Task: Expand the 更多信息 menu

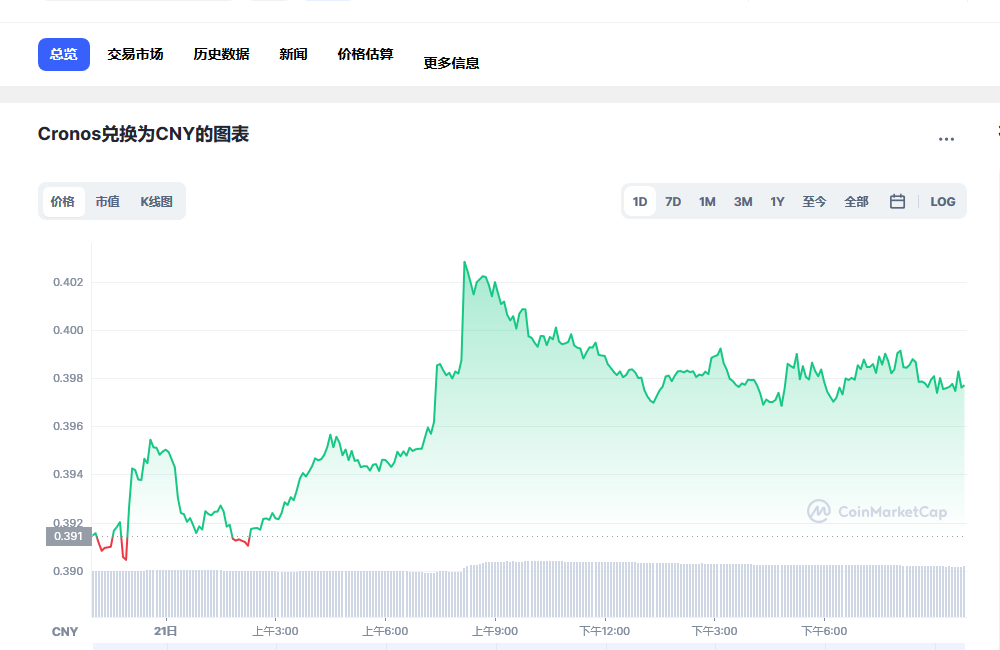Action: pos(450,61)
